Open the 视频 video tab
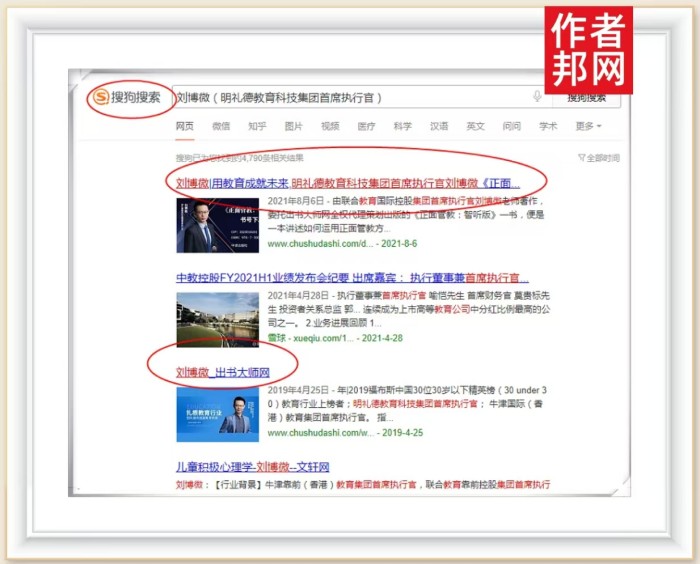 (x=330, y=127)
